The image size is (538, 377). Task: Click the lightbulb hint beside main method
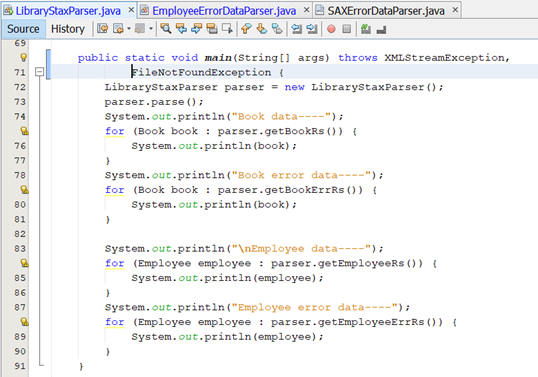point(23,57)
